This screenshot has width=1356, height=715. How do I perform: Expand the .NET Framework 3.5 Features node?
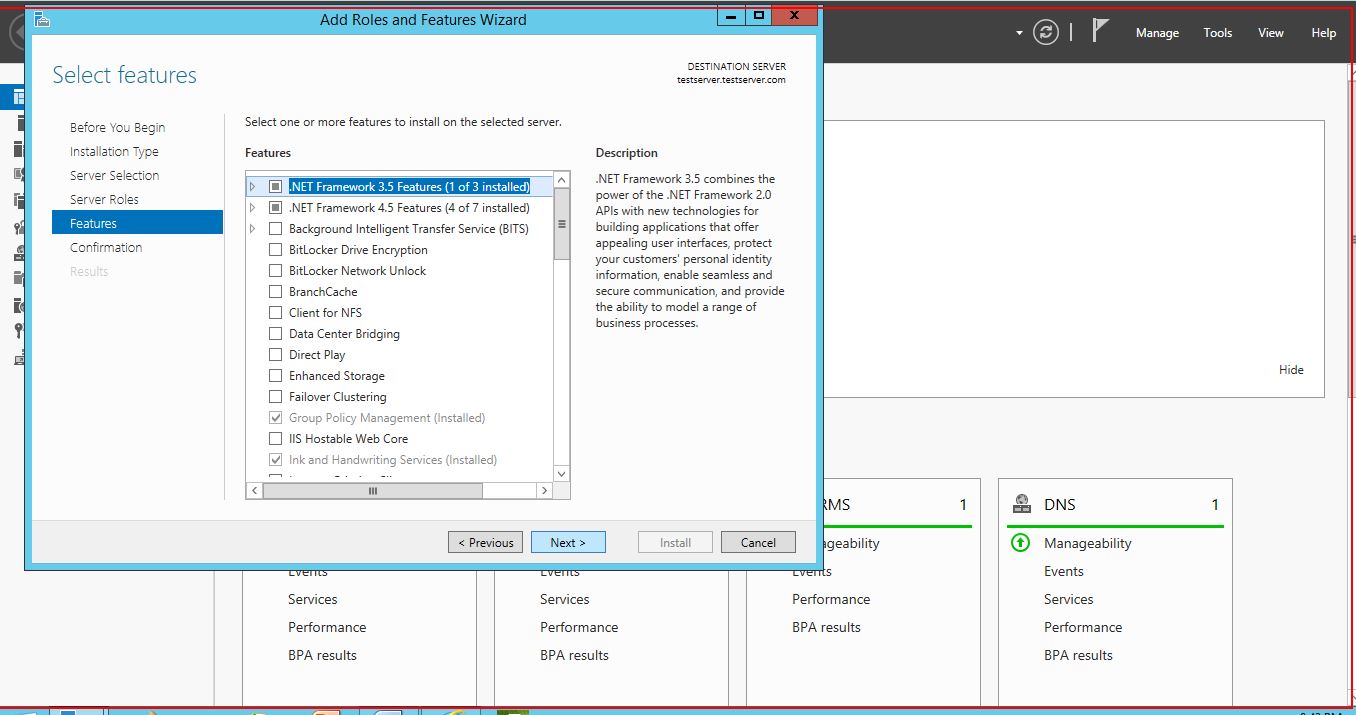point(253,187)
